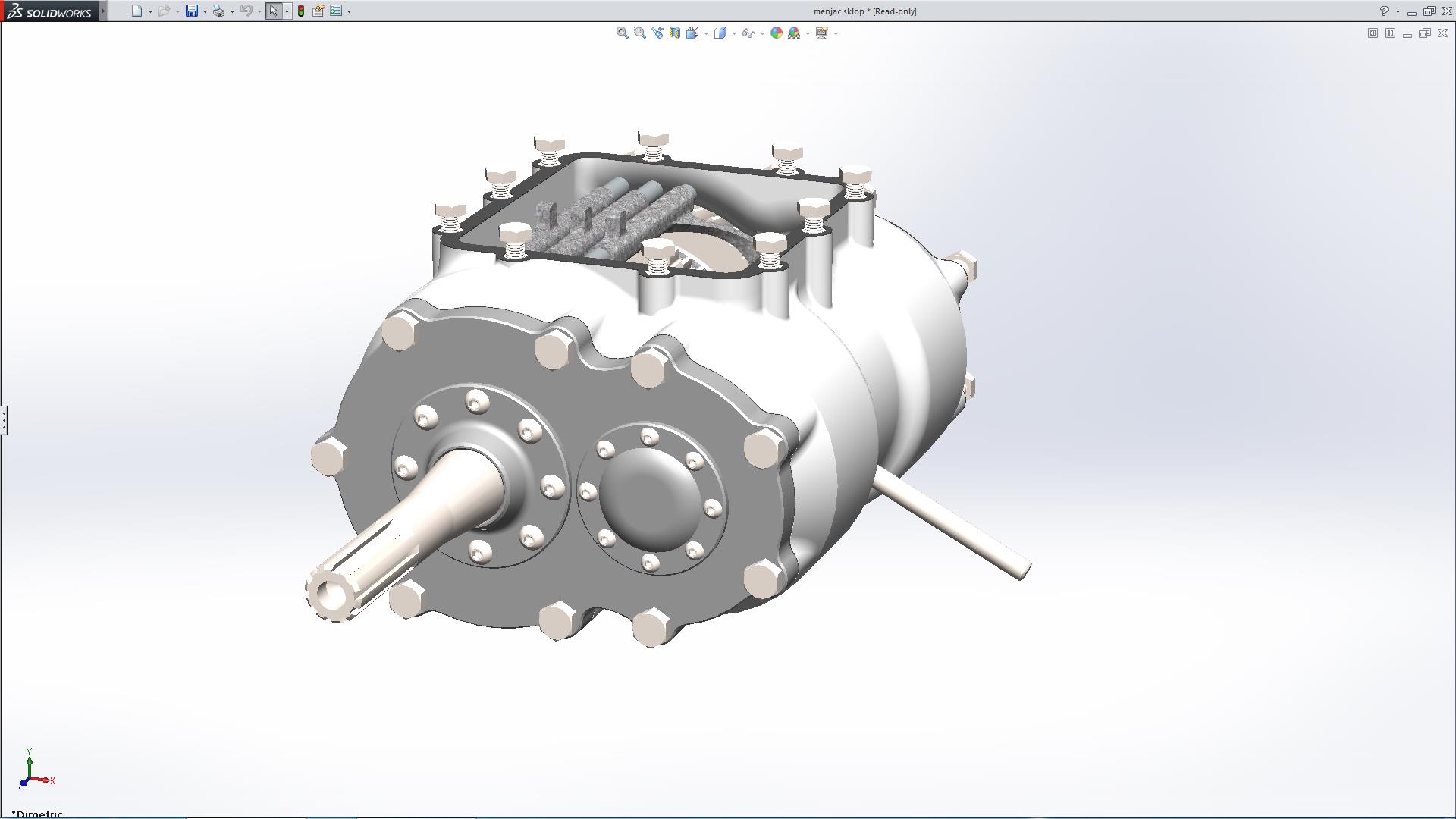Click the Options checklist icon
The width and height of the screenshot is (1456, 819).
pyautogui.click(x=336, y=11)
